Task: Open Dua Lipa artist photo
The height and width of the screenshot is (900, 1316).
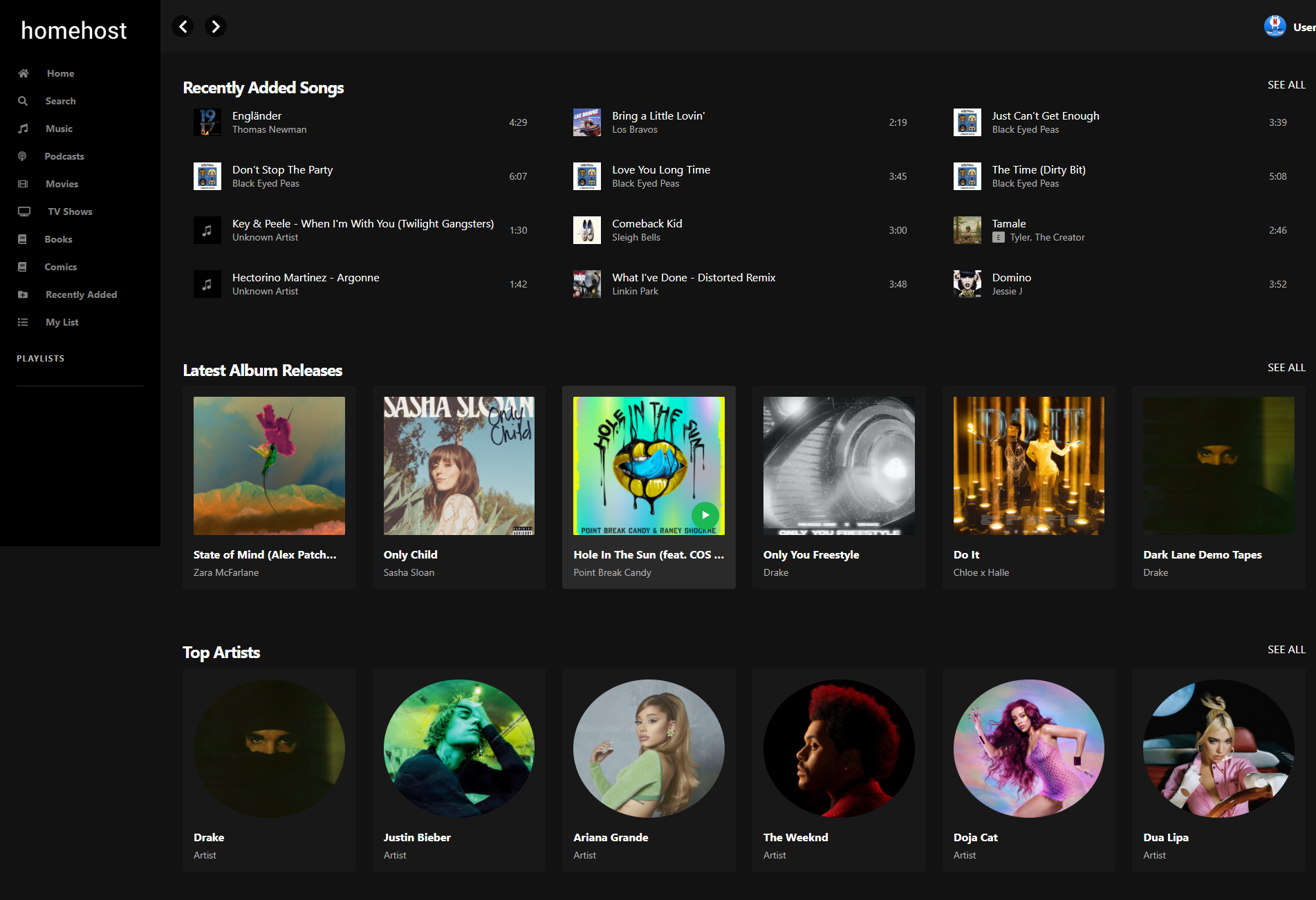Action: pos(1218,748)
